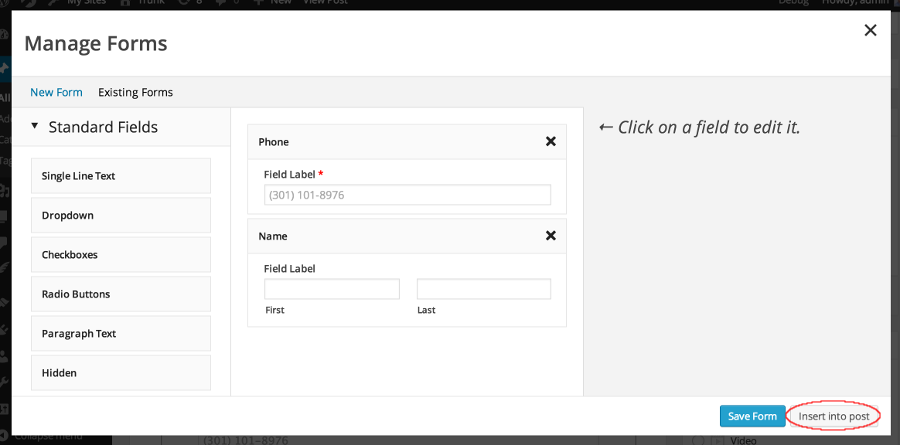Click the First name input box
Screen dimensions: 900x445
pos(331,289)
